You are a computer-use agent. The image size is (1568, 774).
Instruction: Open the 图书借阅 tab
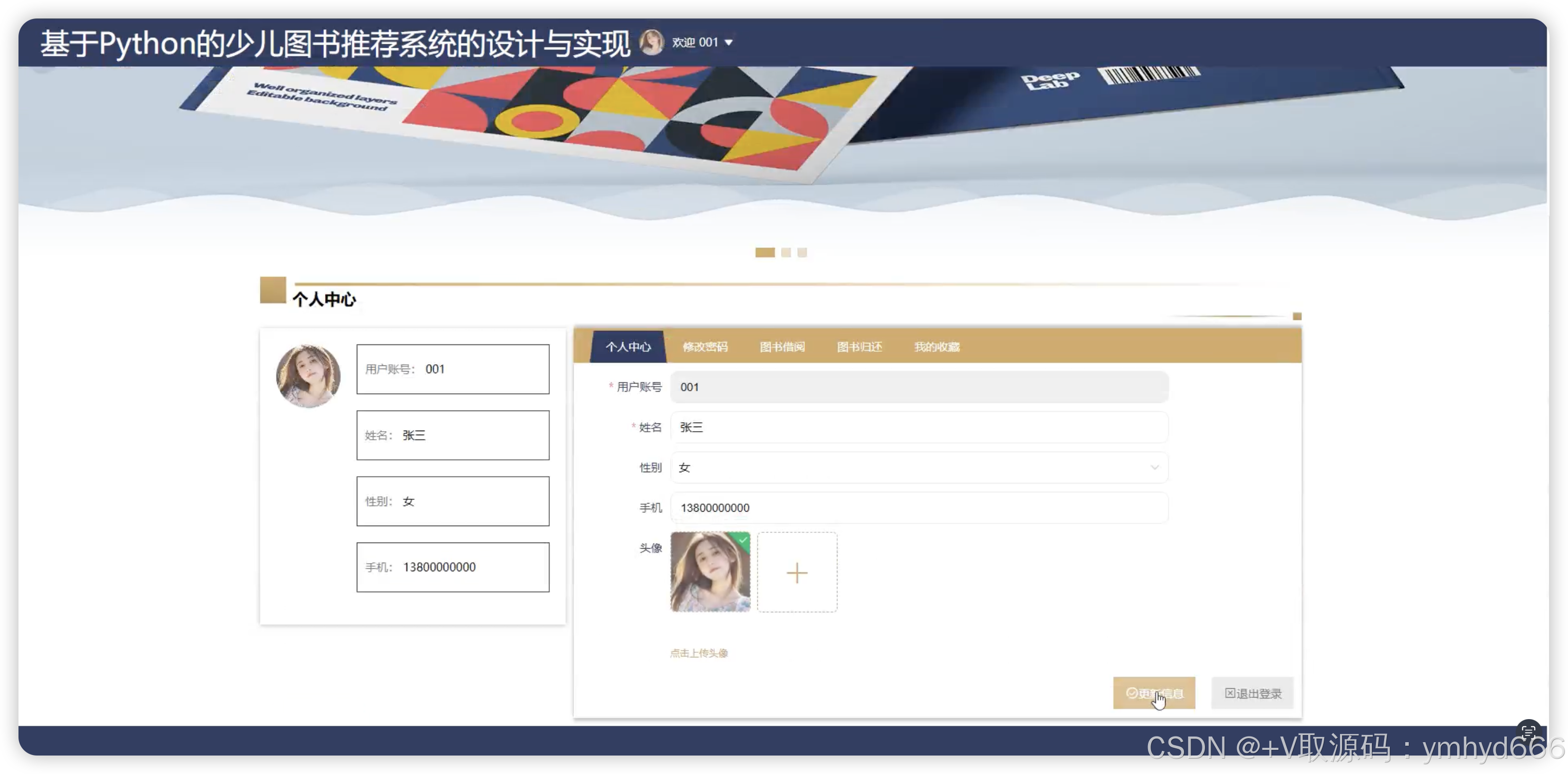pos(782,347)
